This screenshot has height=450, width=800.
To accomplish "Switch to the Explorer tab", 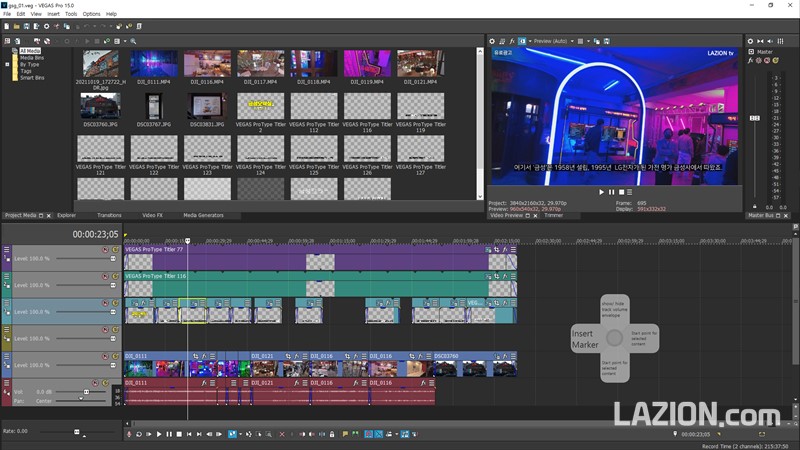I will click(x=66, y=215).
